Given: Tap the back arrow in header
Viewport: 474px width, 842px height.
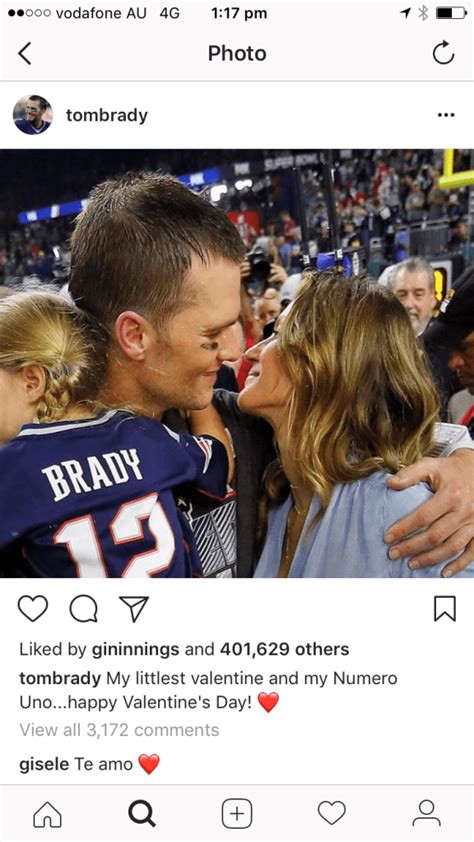Looking at the screenshot, I should coord(25,54).
